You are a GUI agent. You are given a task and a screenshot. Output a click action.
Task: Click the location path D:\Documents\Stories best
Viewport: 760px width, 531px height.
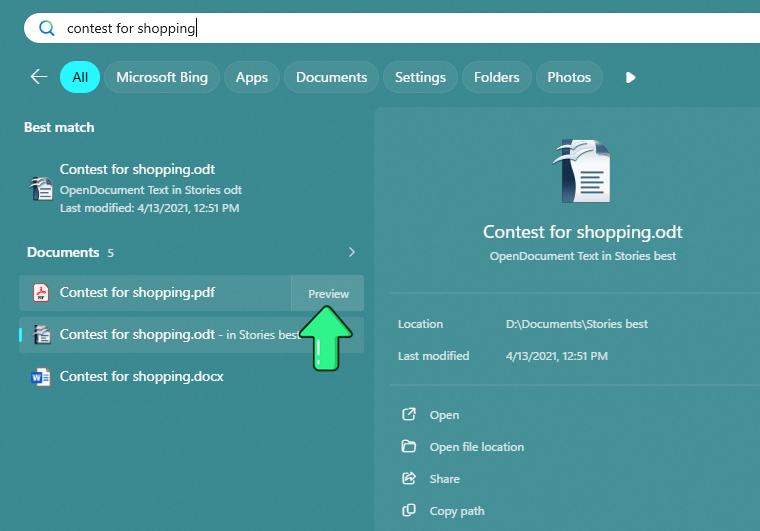tap(577, 324)
